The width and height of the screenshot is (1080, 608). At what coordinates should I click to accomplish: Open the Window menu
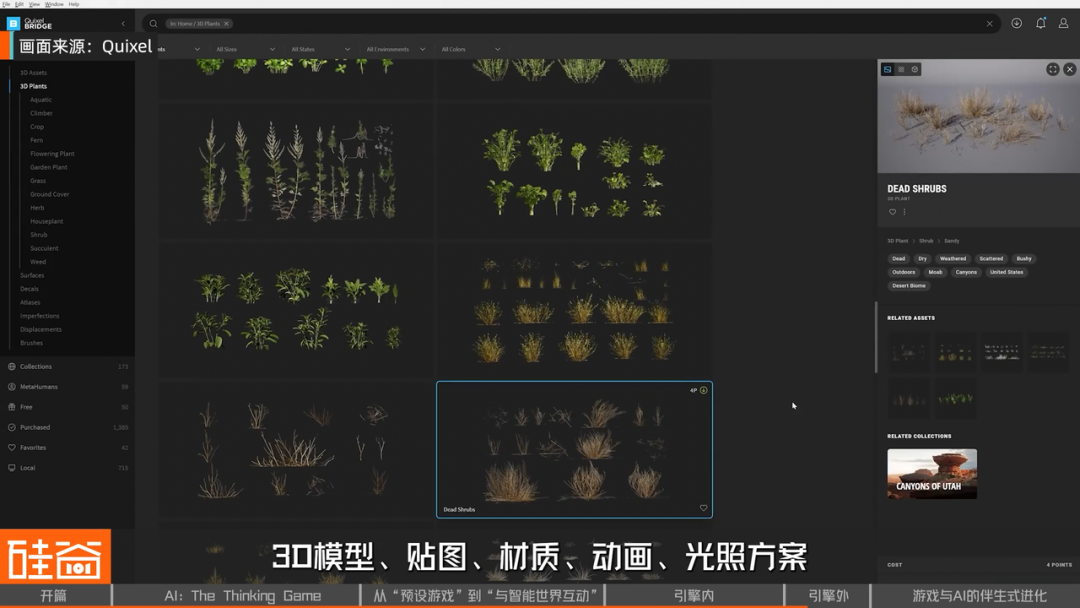(x=54, y=4)
